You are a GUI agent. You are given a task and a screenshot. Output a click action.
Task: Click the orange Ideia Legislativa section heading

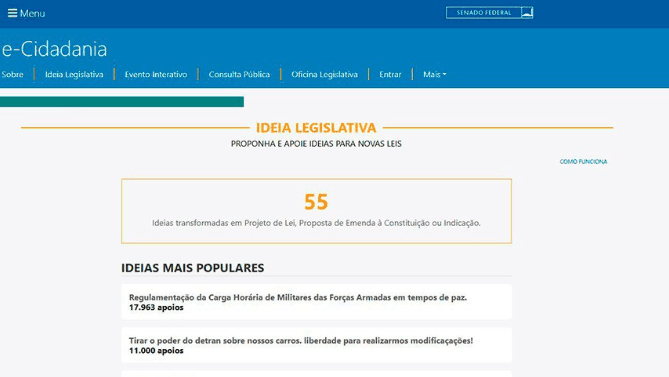point(316,128)
